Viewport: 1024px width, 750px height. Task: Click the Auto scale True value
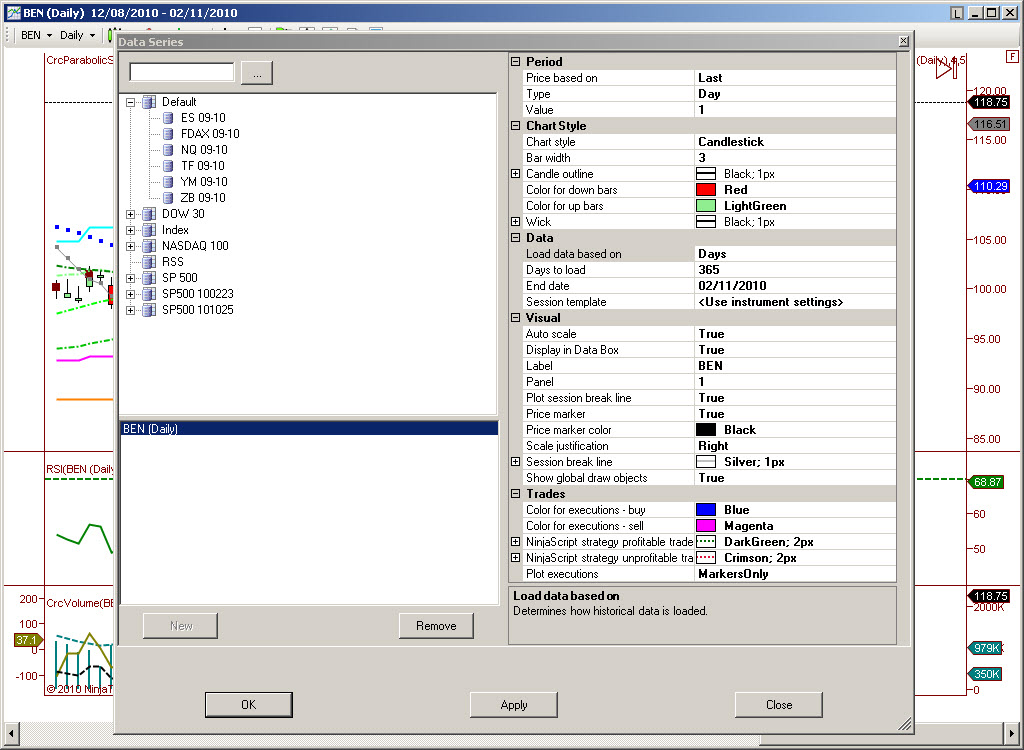[795, 334]
